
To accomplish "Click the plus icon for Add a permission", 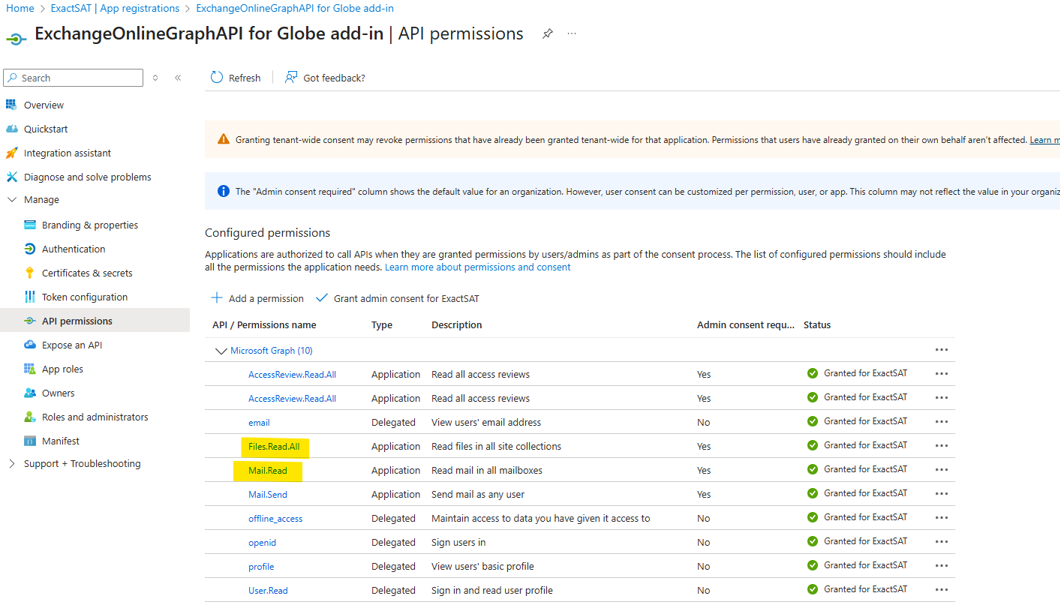I will (216, 298).
